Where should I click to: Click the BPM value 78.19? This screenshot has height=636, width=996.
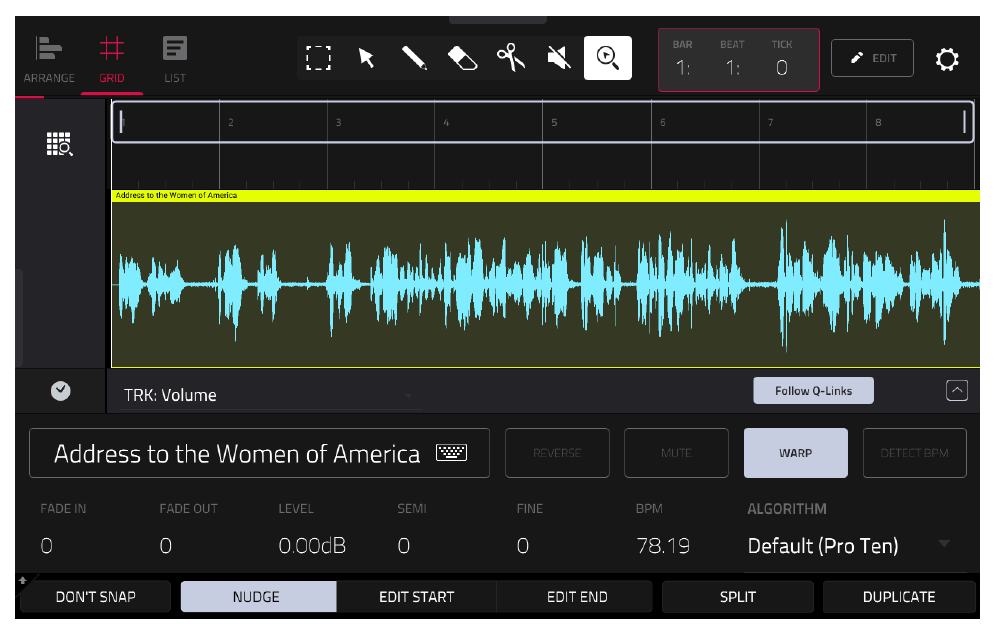tap(663, 546)
